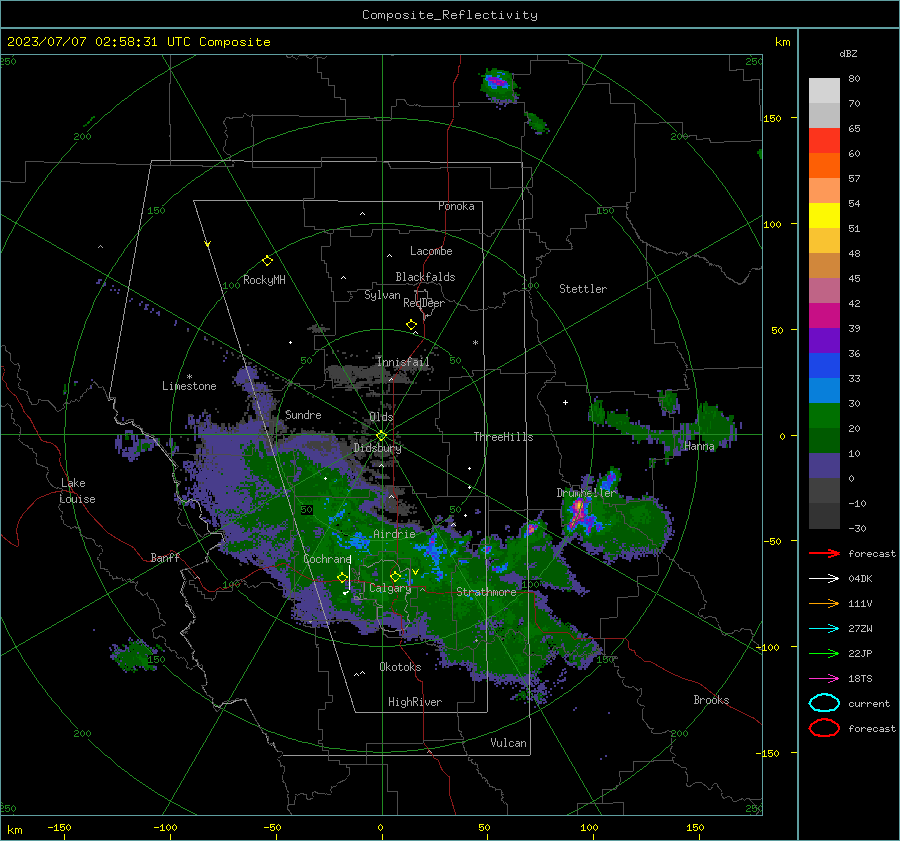Click the isolated storm cell northeast of Ponoka

click(x=498, y=85)
